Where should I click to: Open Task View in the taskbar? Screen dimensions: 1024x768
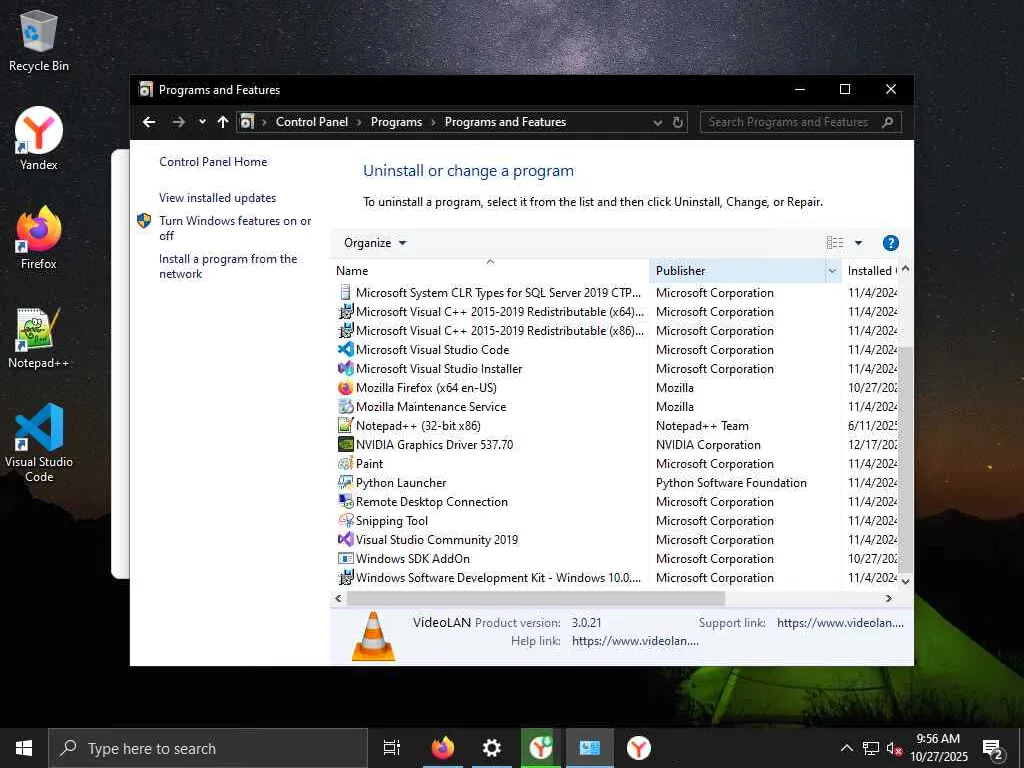point(392,748)
